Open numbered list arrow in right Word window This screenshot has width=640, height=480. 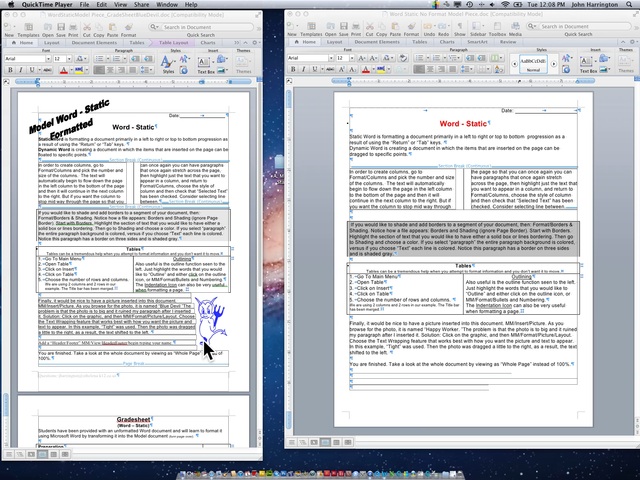(x=445, y=58)
